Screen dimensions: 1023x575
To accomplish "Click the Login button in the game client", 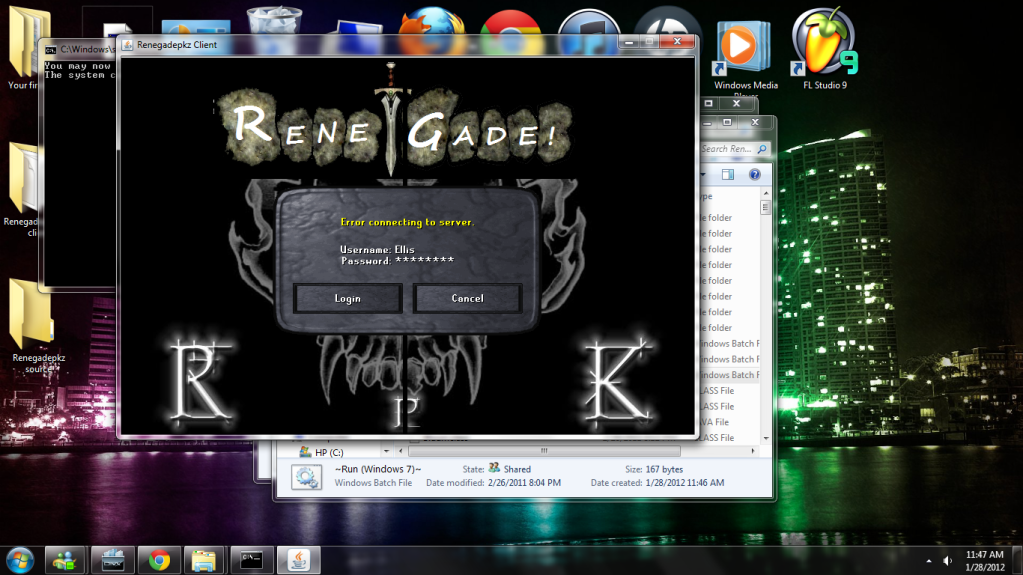I will click(x=347, y=298).
